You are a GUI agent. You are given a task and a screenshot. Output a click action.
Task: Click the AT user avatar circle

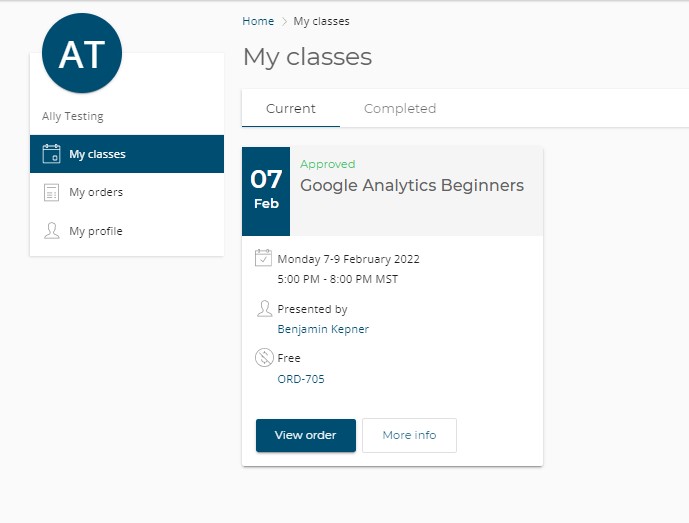point(82,53)
